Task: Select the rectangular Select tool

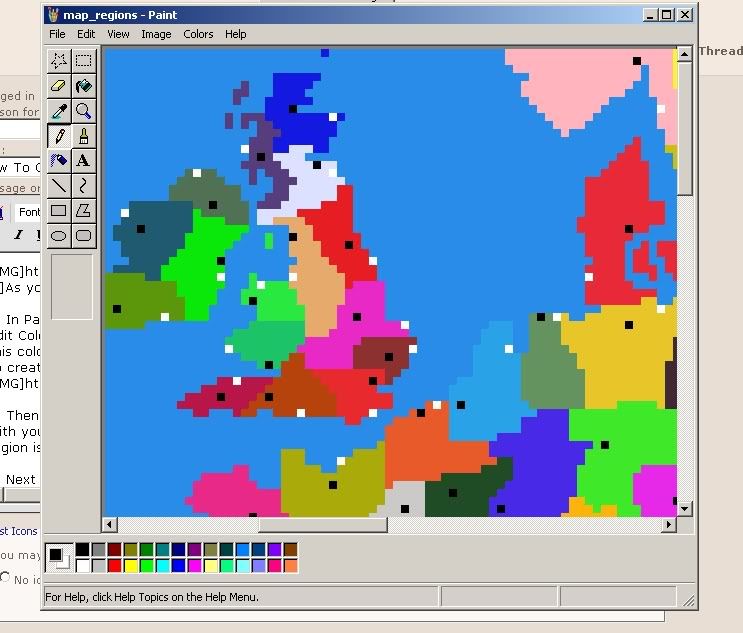Action: point(84,61)
